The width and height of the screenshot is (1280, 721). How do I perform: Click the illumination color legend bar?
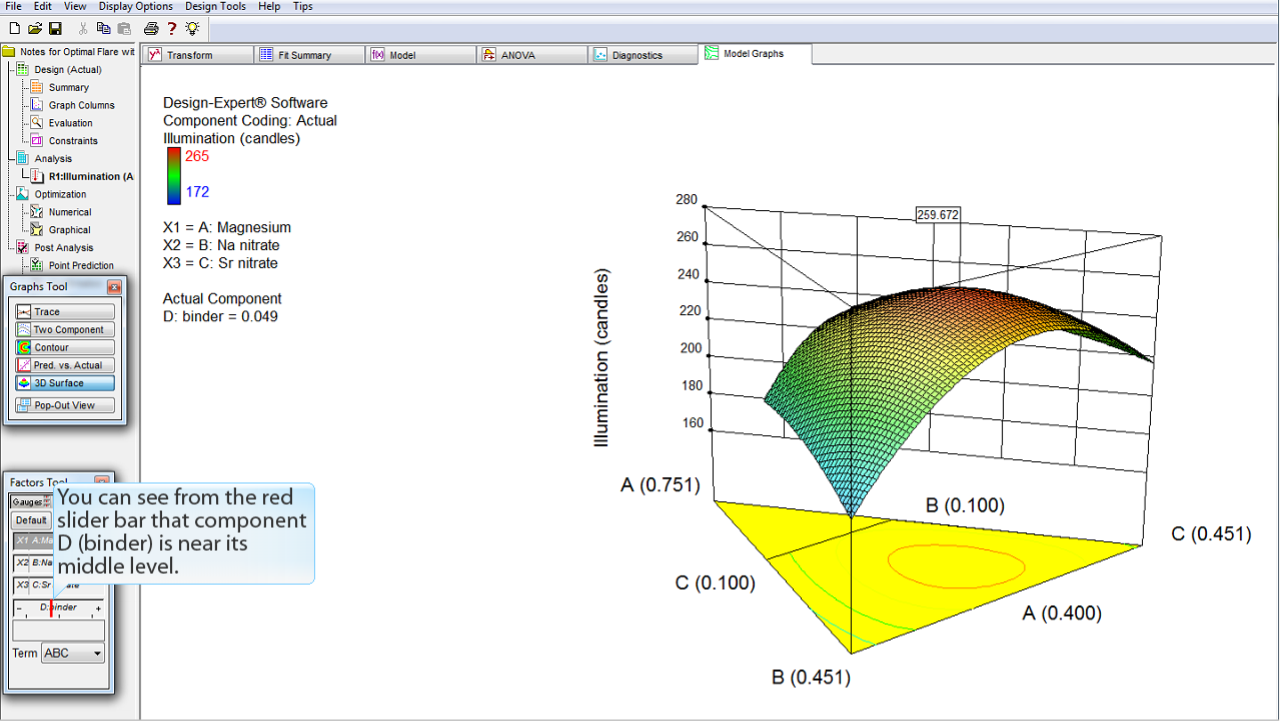174,174
